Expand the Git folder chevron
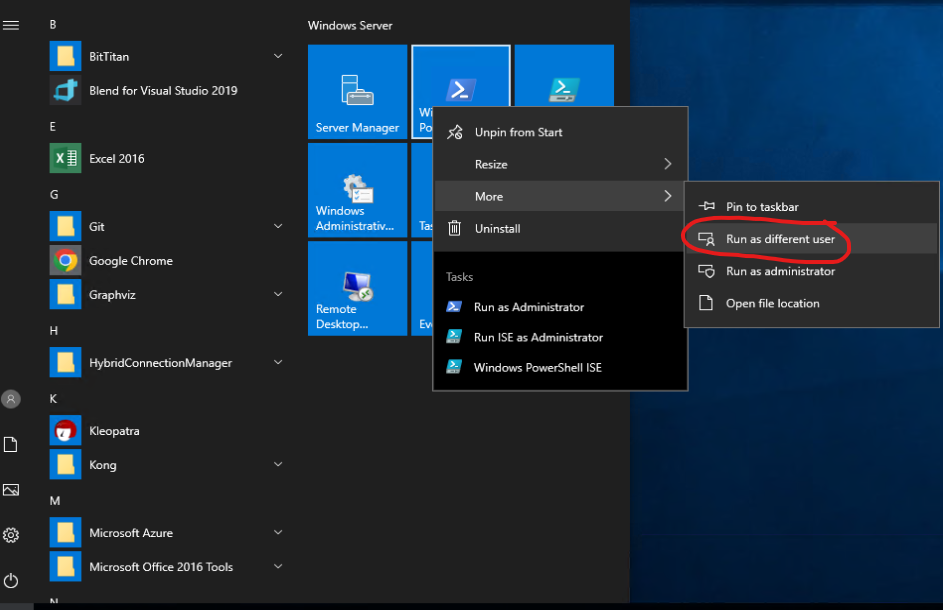 point(278,226)
